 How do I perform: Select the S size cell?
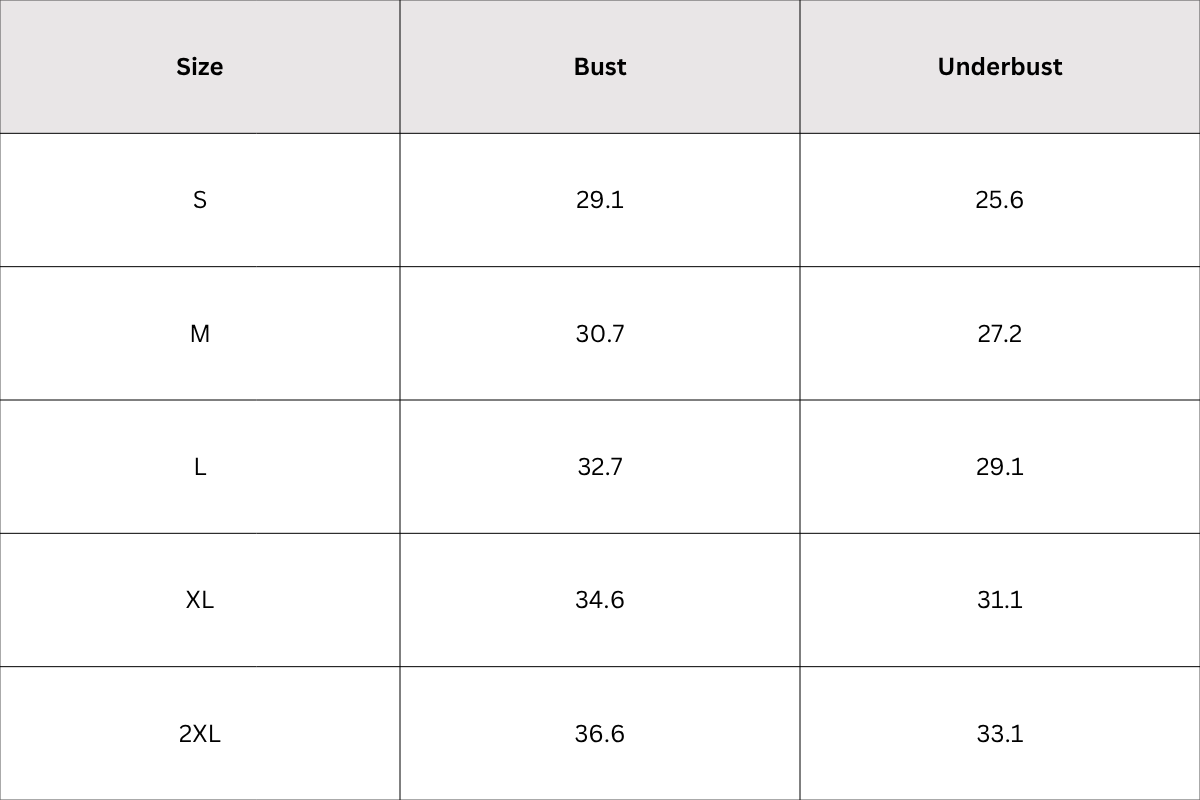[200, 200]
